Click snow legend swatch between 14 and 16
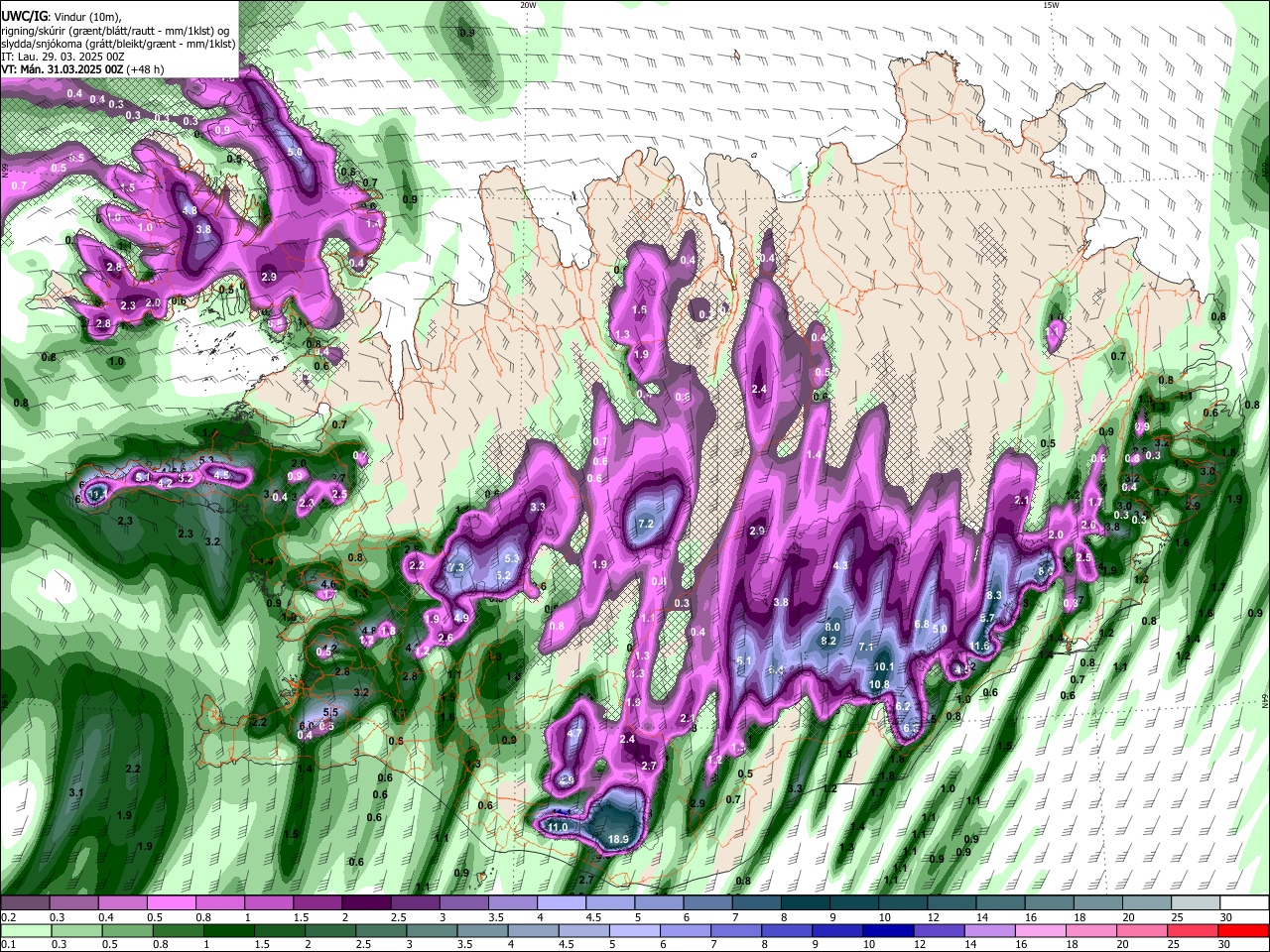 [x=1000, y=903]
